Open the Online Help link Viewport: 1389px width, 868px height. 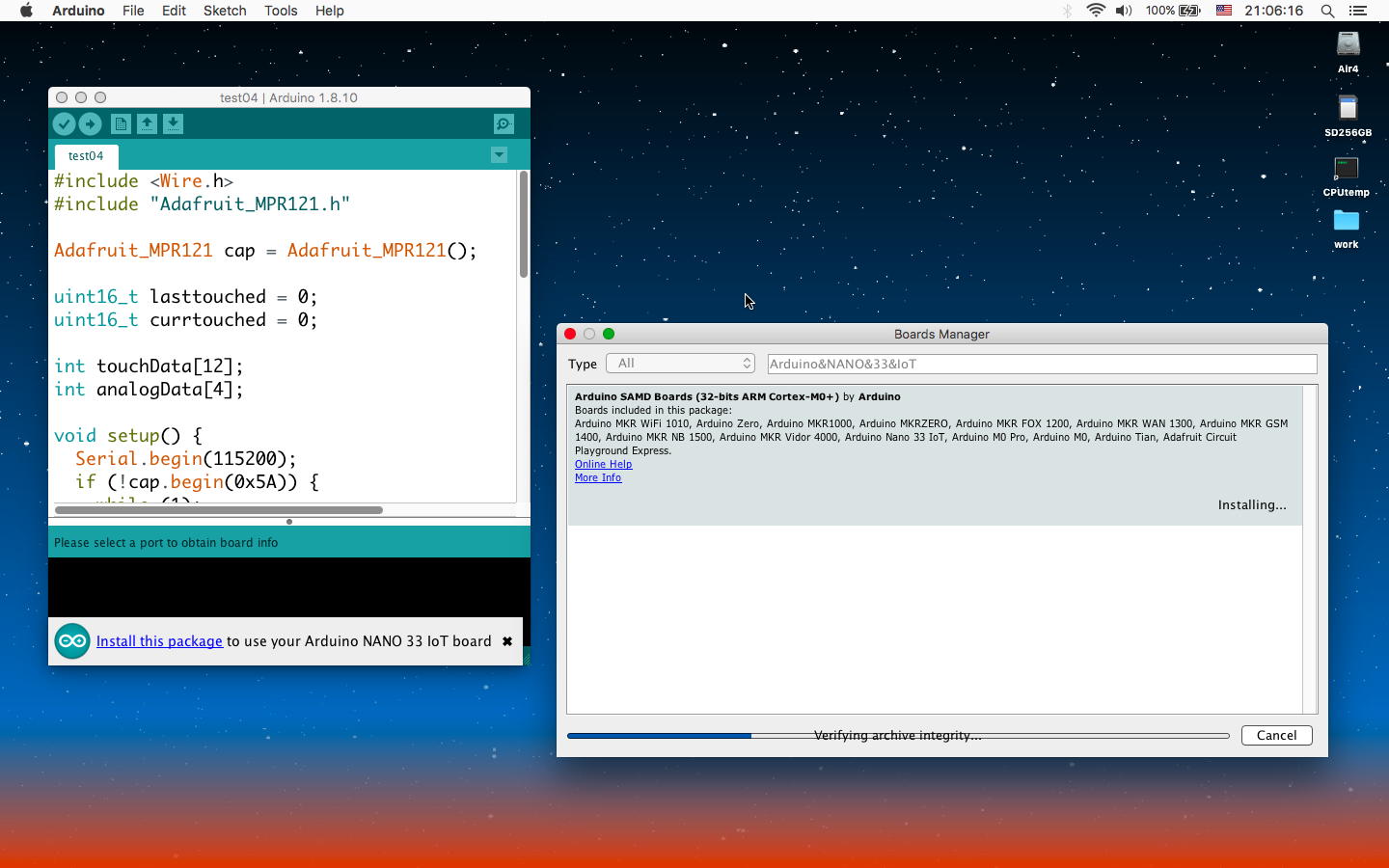(x=603, y=465)
